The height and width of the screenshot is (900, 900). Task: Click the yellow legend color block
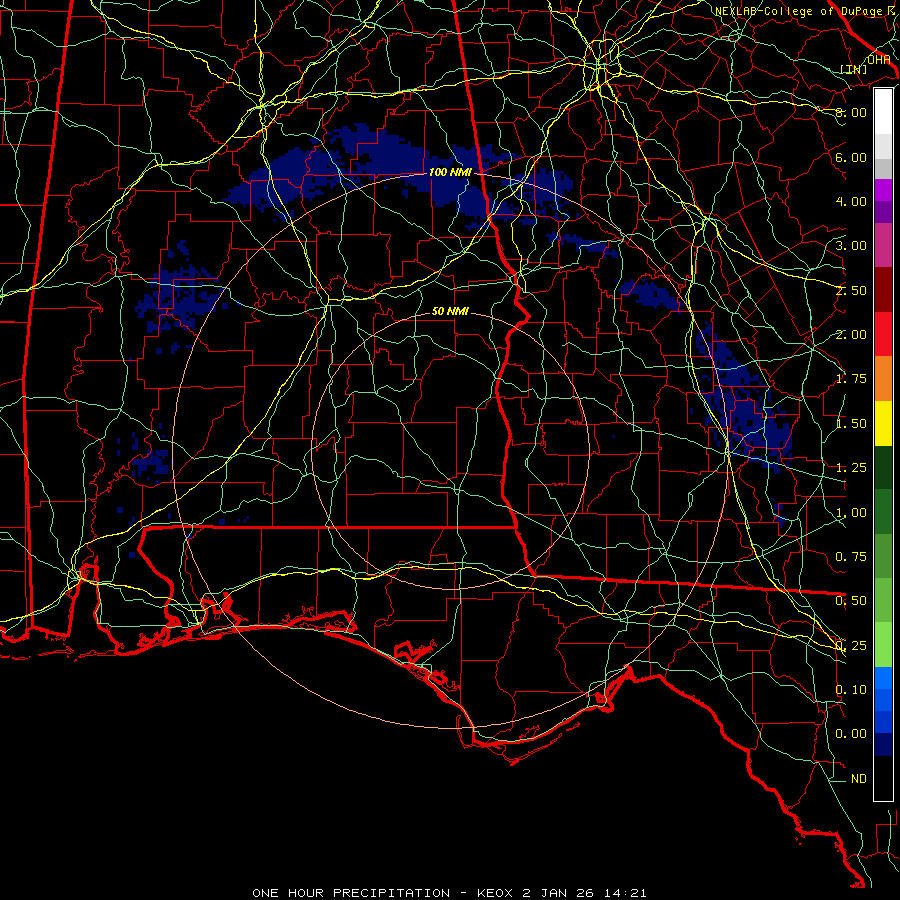883,423
